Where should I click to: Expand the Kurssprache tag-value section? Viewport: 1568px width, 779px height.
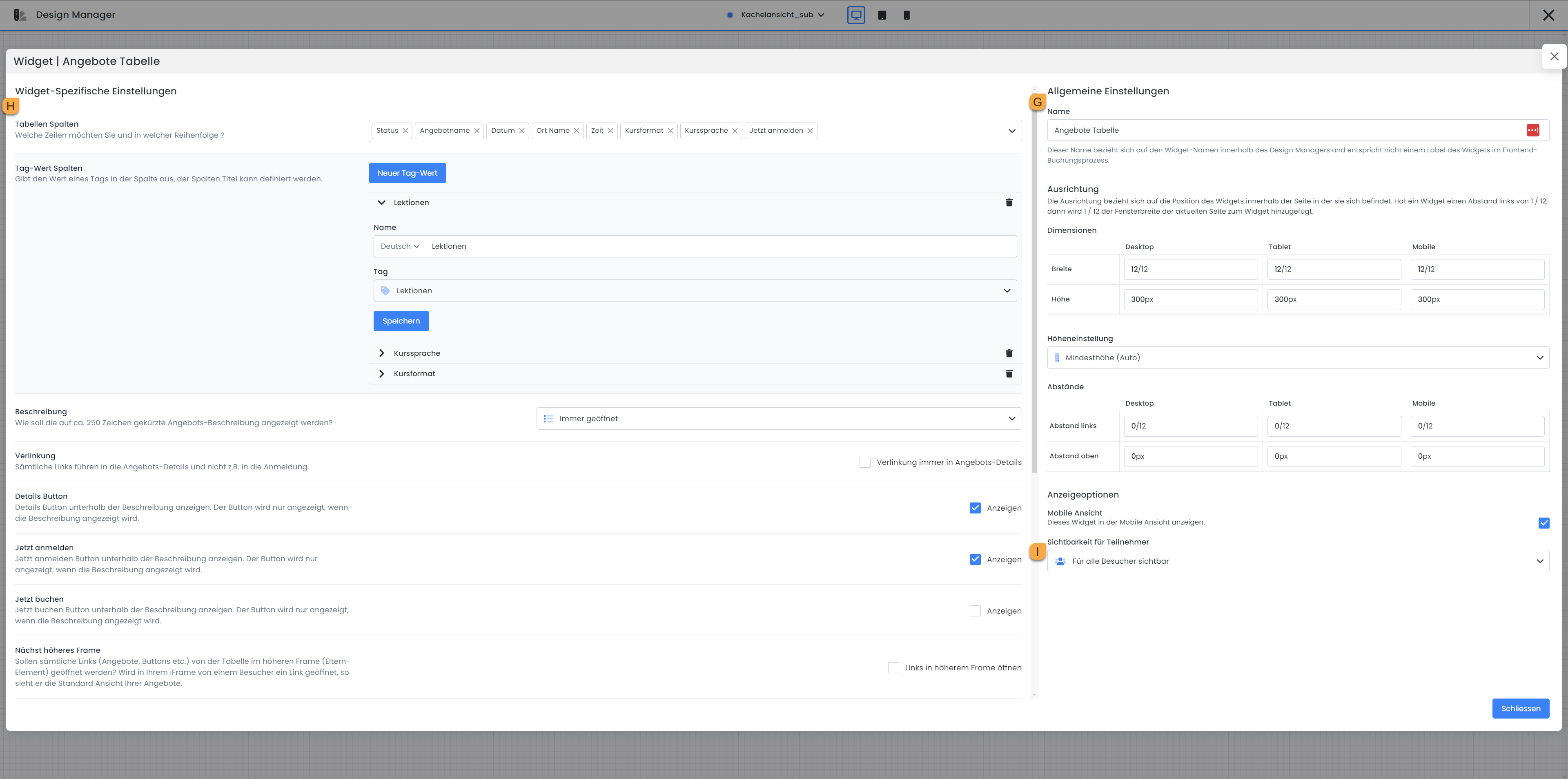[x=382, y=353]
